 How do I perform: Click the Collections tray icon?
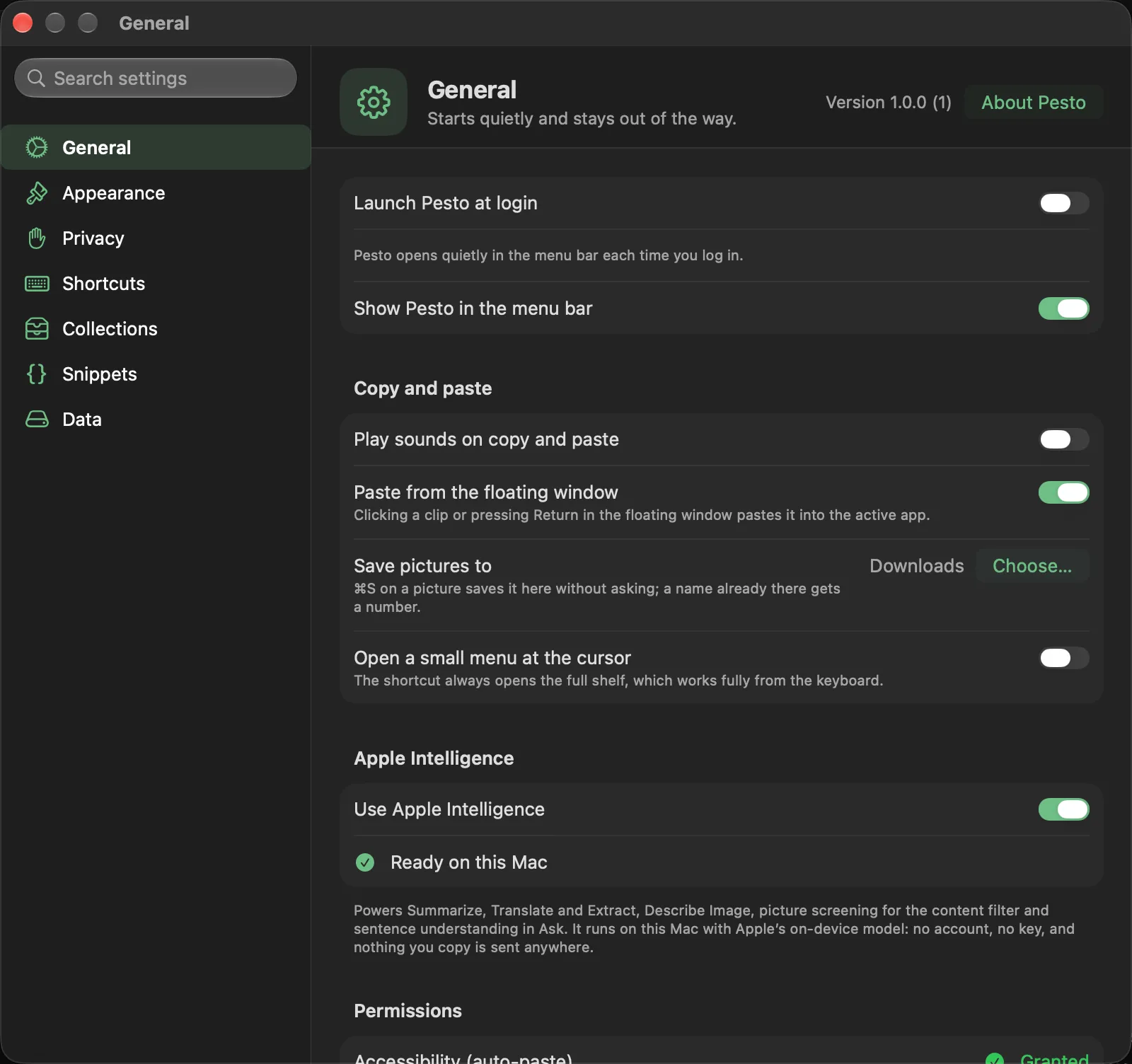click(x=37, y=329)
